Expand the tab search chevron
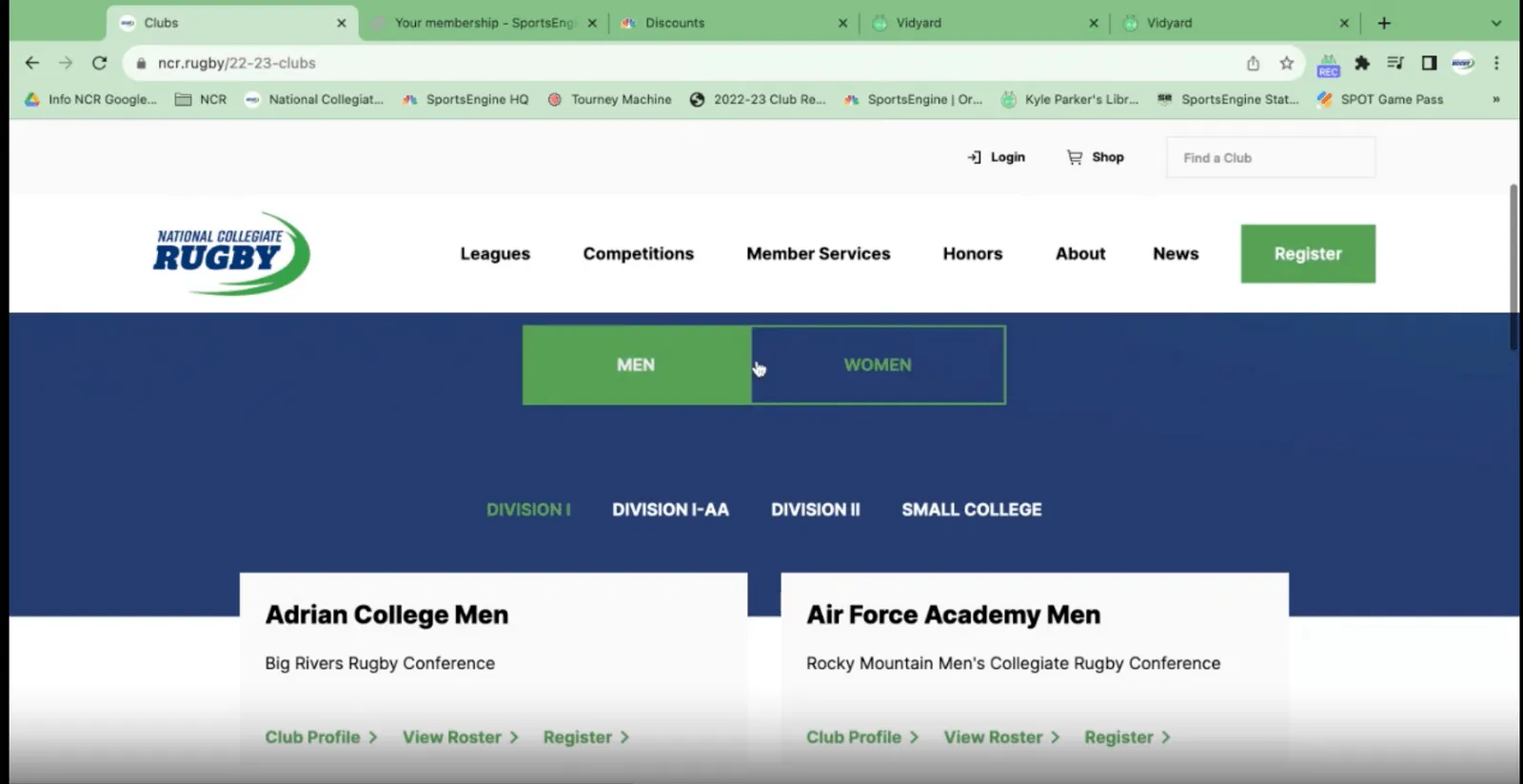Screen dimensions: 1523x784 point(1495,23)
